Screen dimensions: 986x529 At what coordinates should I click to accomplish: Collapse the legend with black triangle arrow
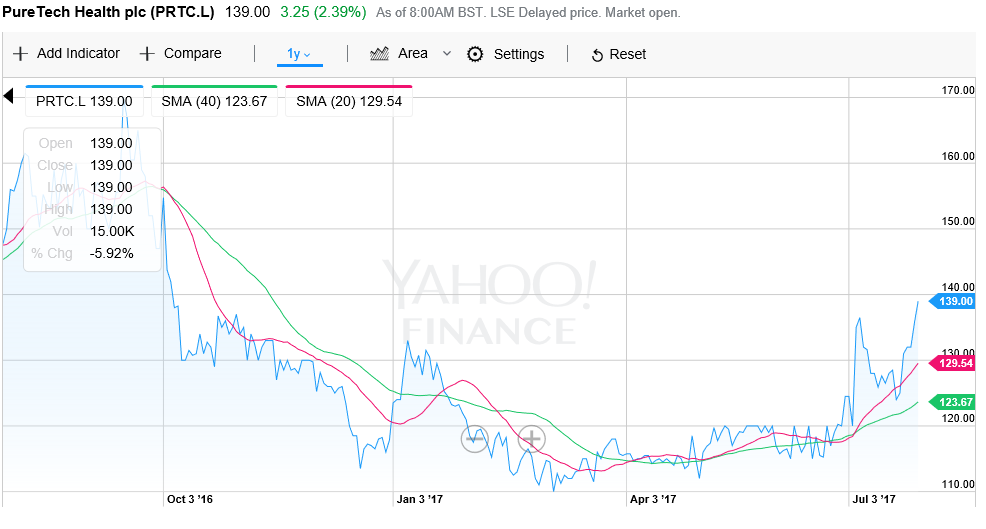click(x=8, y=96)
